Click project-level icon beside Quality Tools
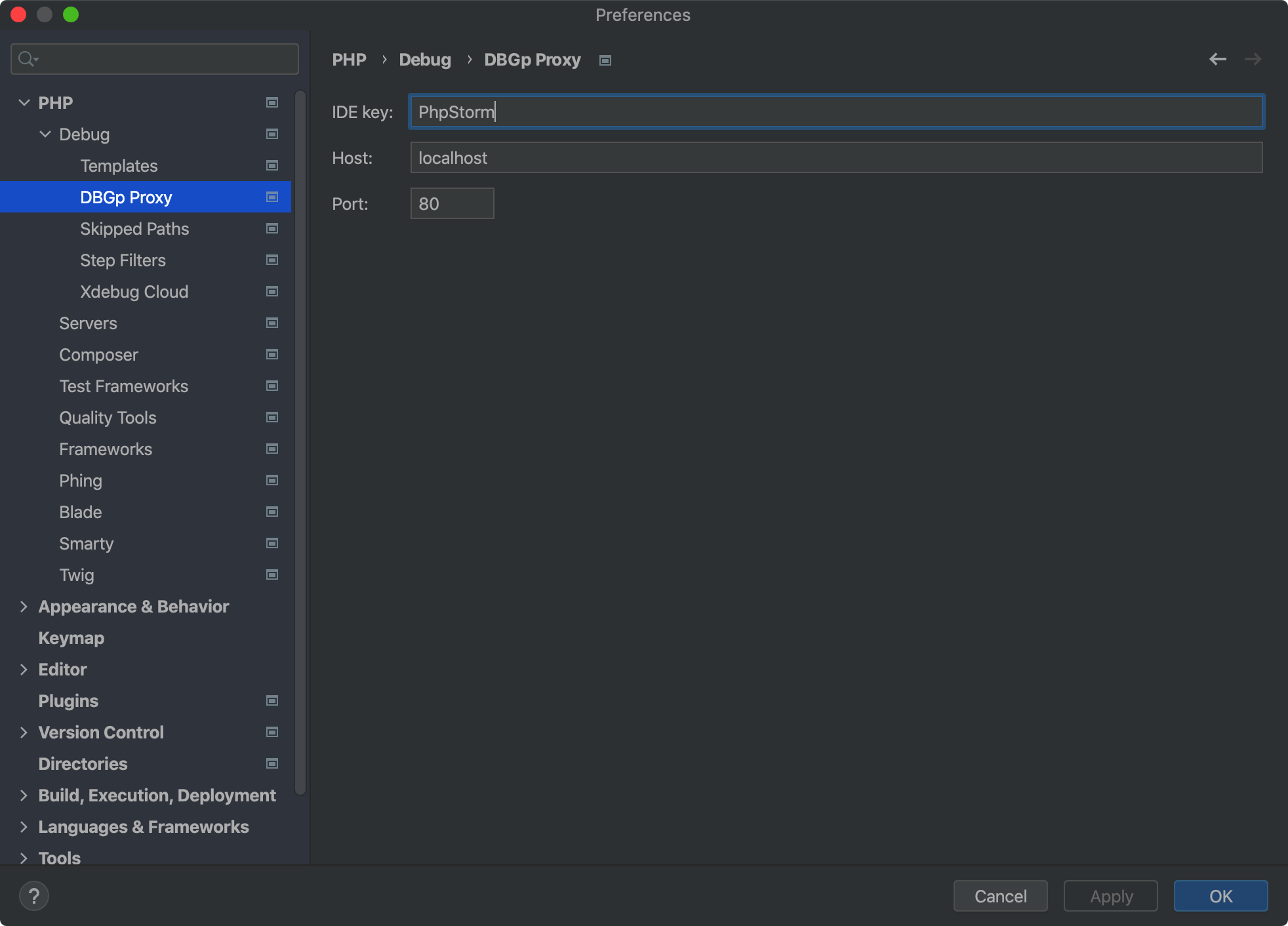 coord(272,417)
